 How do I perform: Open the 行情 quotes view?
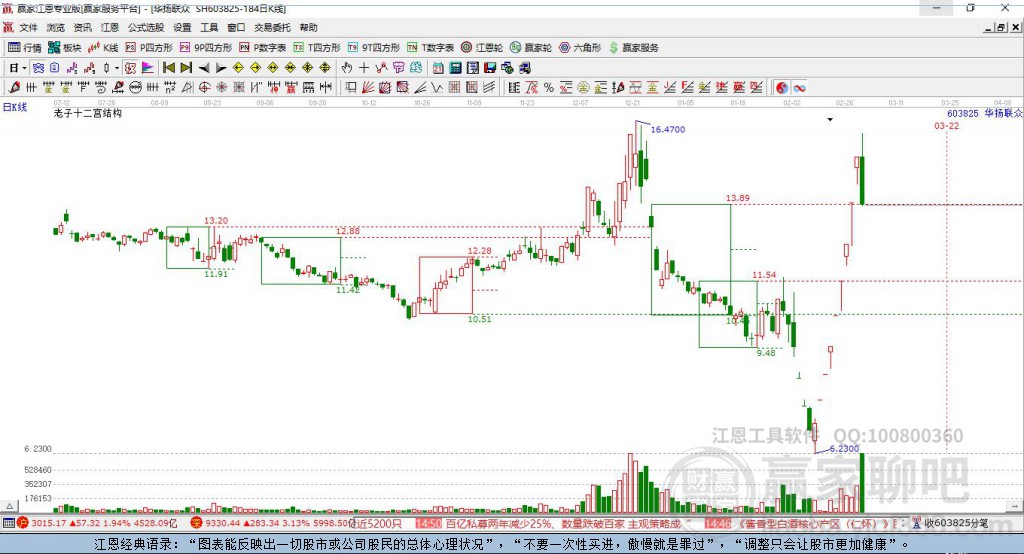point(25,48)
